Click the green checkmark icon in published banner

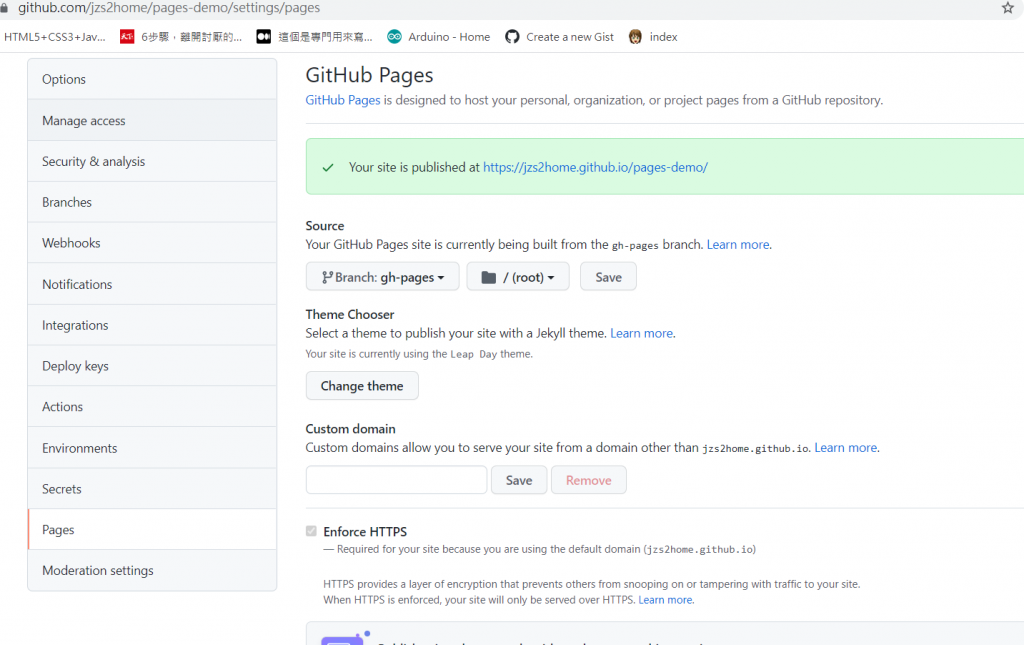[x=328, y=168]
